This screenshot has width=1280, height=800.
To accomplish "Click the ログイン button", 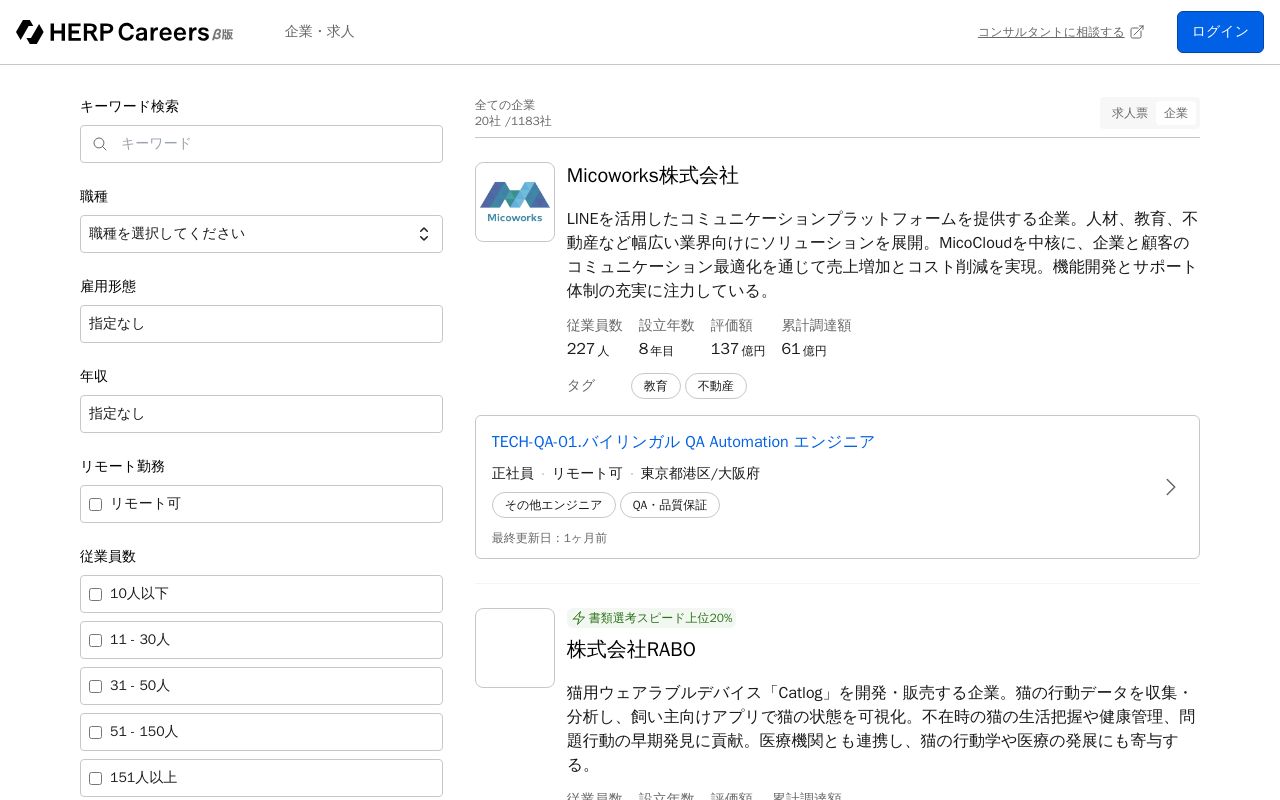I will [x=1220, y=32].
